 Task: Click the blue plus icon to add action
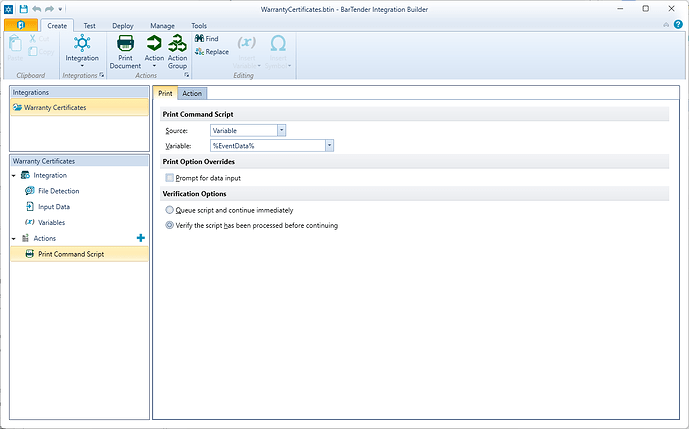point(141,238)
